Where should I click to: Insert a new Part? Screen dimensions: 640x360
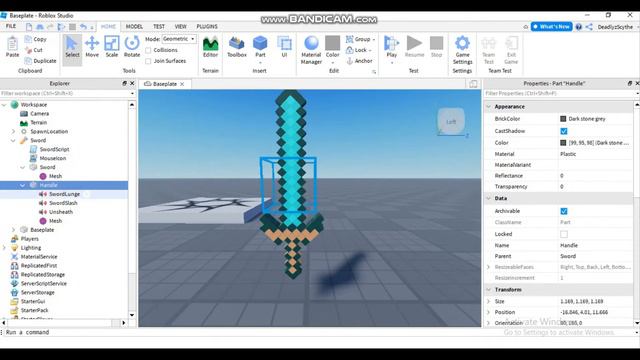click(x=260, y=47)
